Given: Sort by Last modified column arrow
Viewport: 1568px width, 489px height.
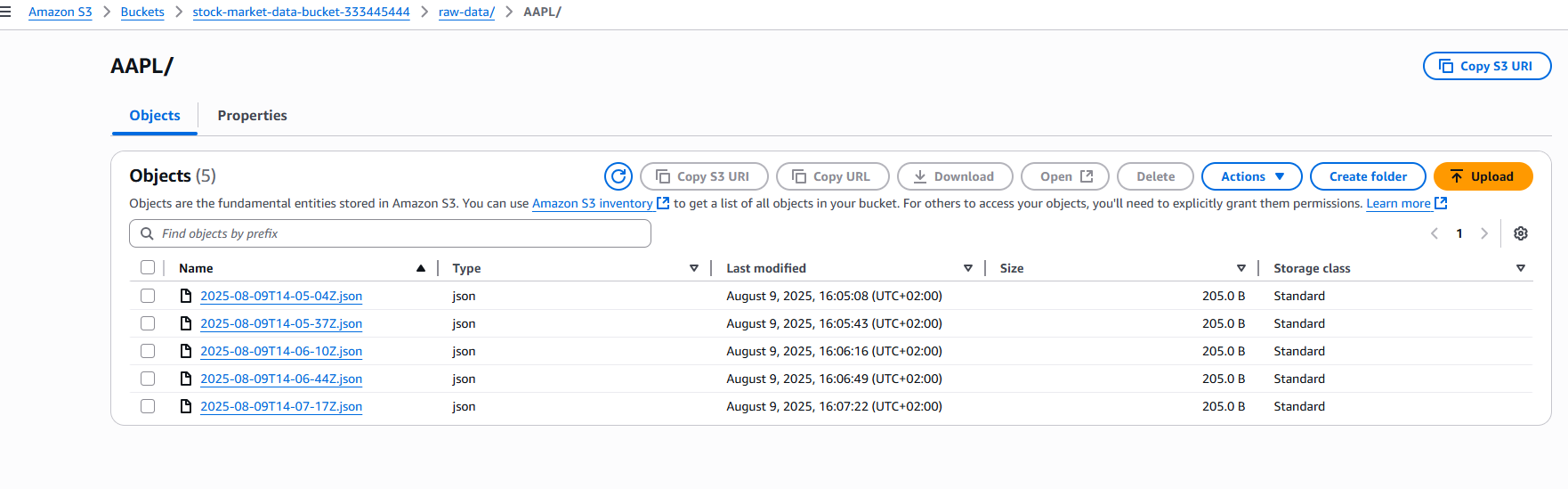Looking at the screenshot, I should pos(968,268).
